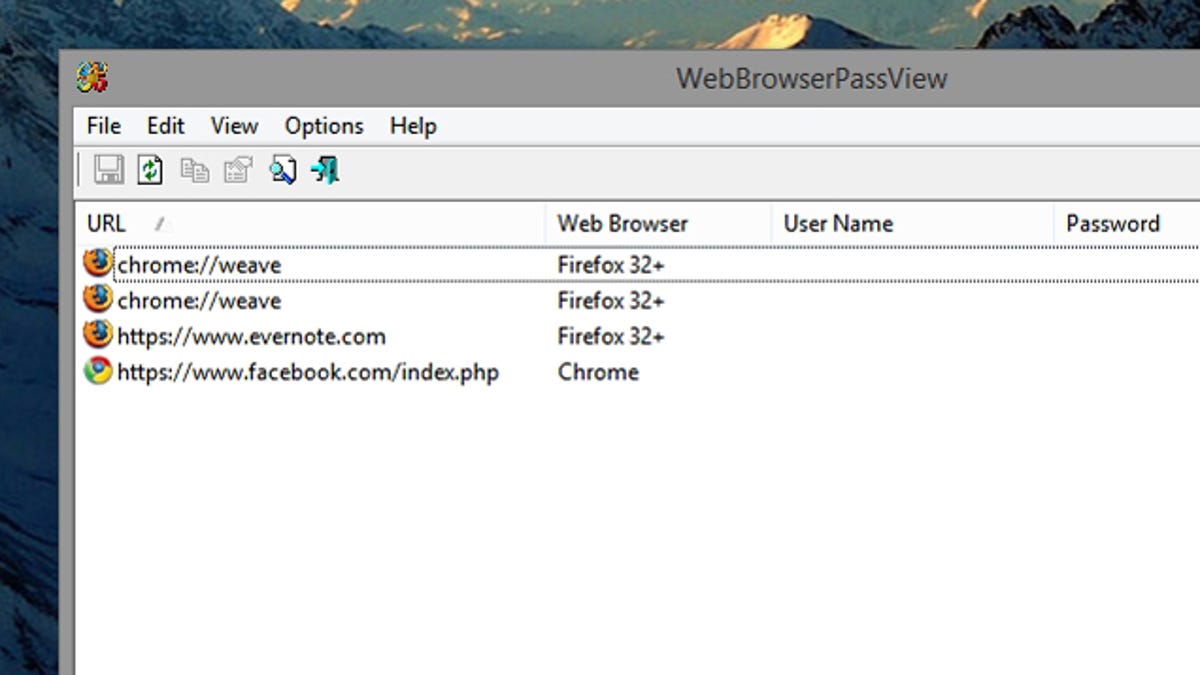Click the WebBrowserPassView title bar text
The height and width of the screenshot is (675, 1200).
pyautogui.click(x=811, y=78)
